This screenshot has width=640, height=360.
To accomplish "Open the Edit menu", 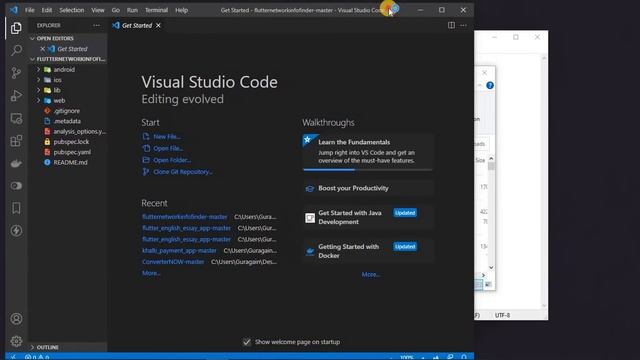I will click(x=47, y=10).
